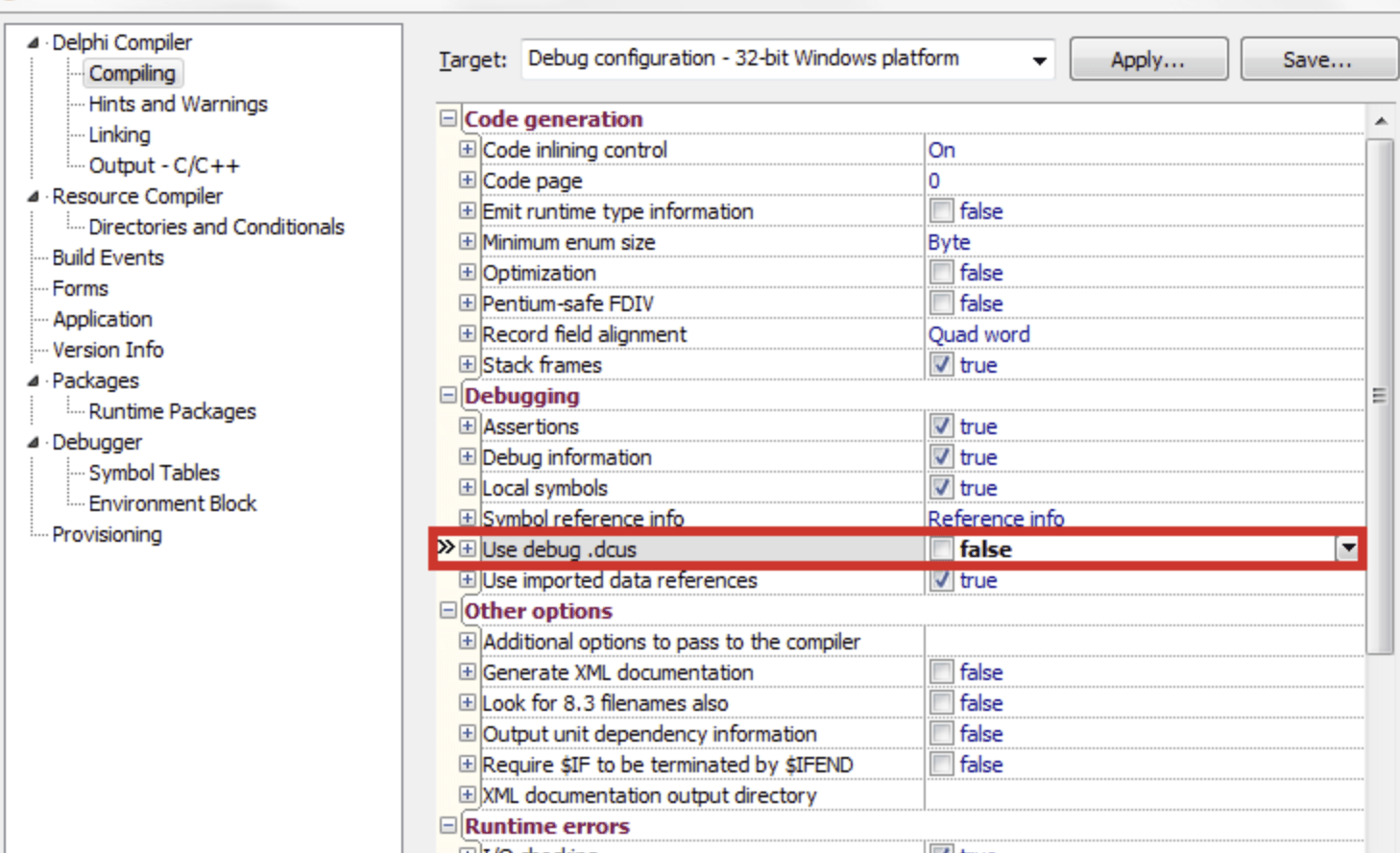
Task: Collapse the Delphi Compiler tree node
Action: click(34, 42)
